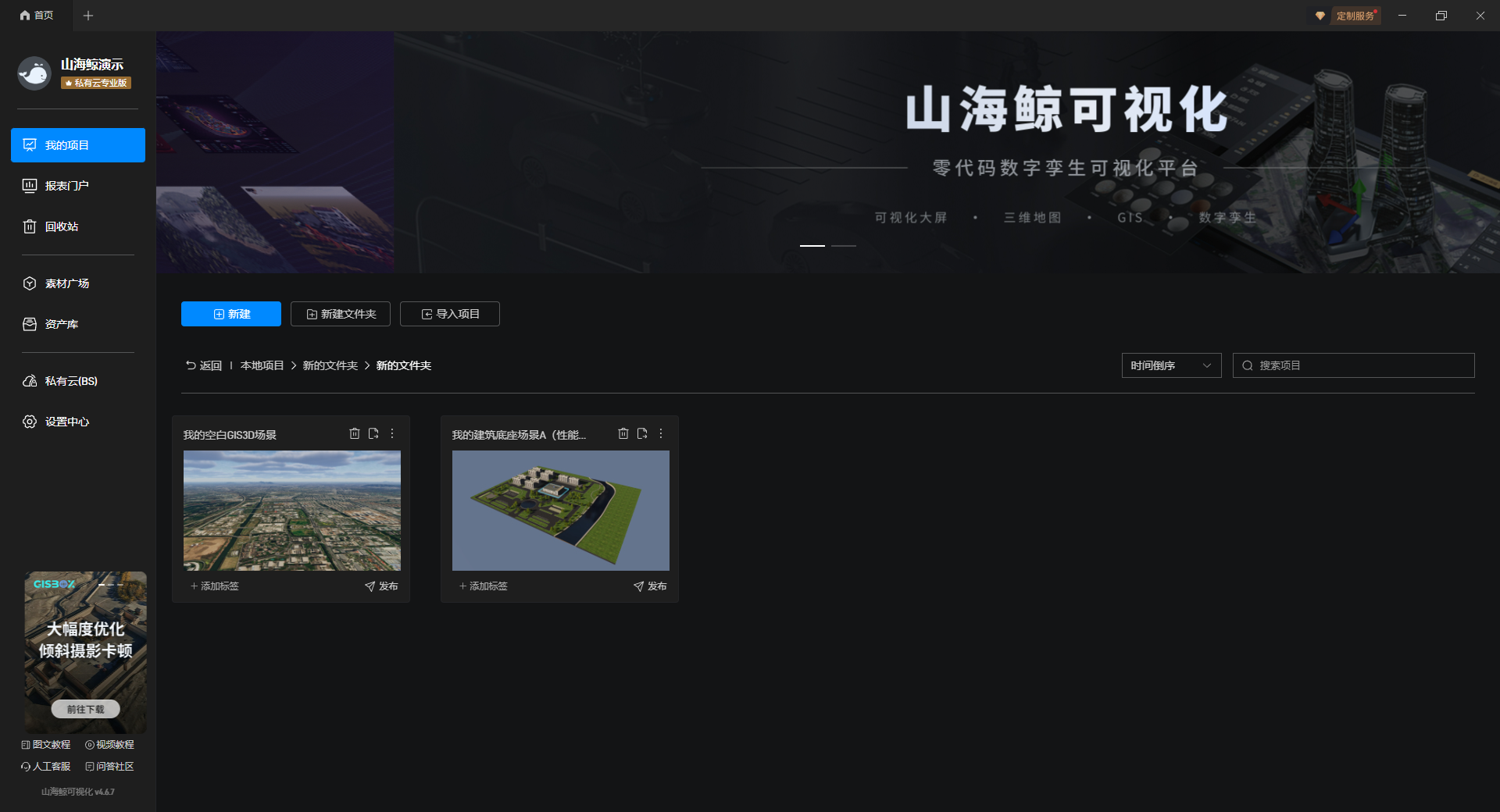Open 视频教程 link
The image size is (1500, 812).
(x=109, y=745)
